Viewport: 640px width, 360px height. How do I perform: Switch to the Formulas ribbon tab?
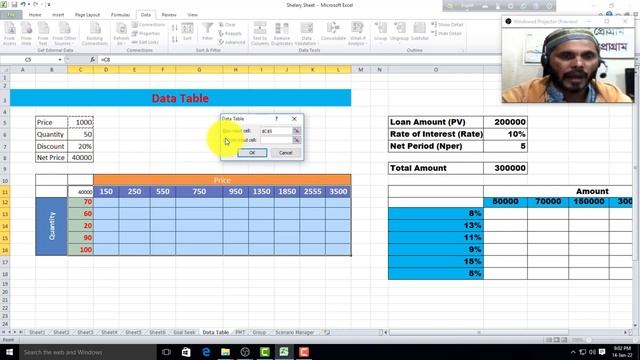coord(120,15)
